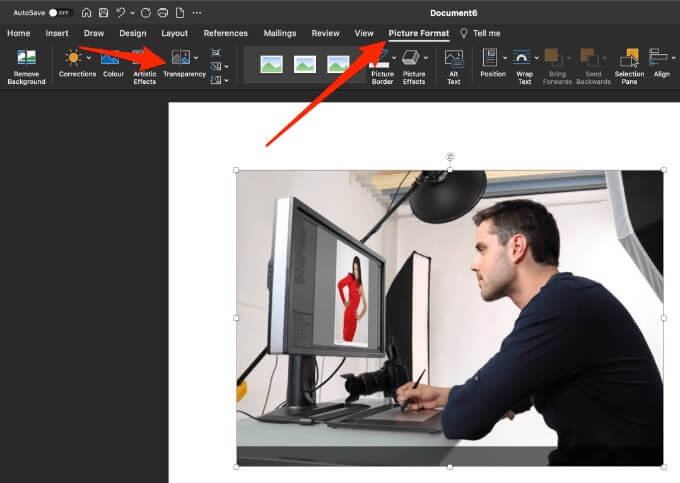680x483 pixels.
Task: Expand the Picture Border dropdown arrow
Action: 394,58
